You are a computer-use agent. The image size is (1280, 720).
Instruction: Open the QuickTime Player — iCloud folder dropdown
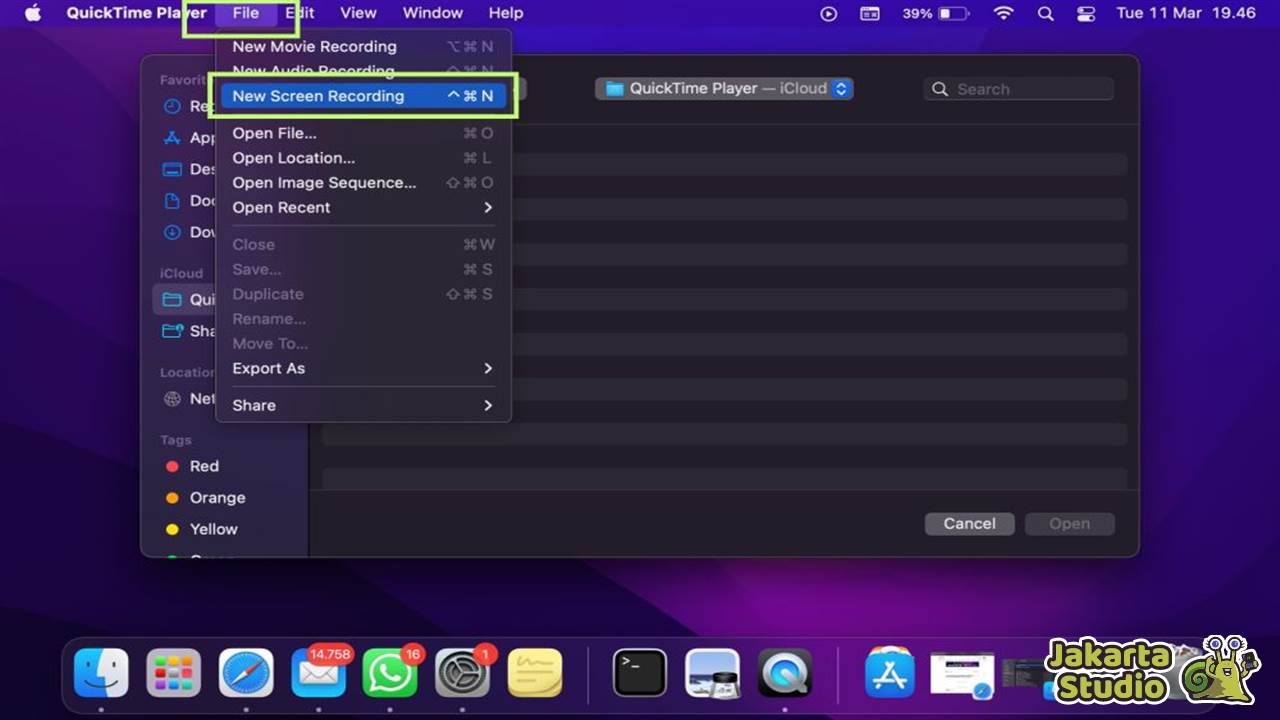724,88
